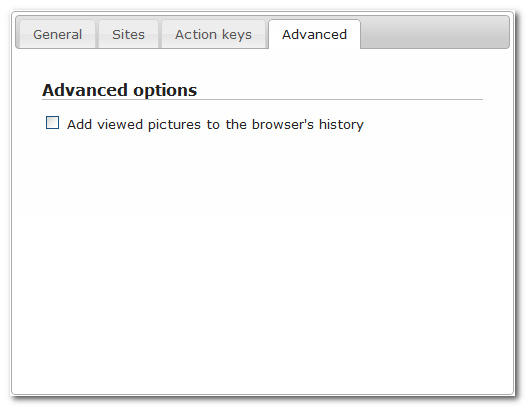Click the word "keys" in the Action keys tab
This screenshot has width=526, height=407.
coord(234,35)
